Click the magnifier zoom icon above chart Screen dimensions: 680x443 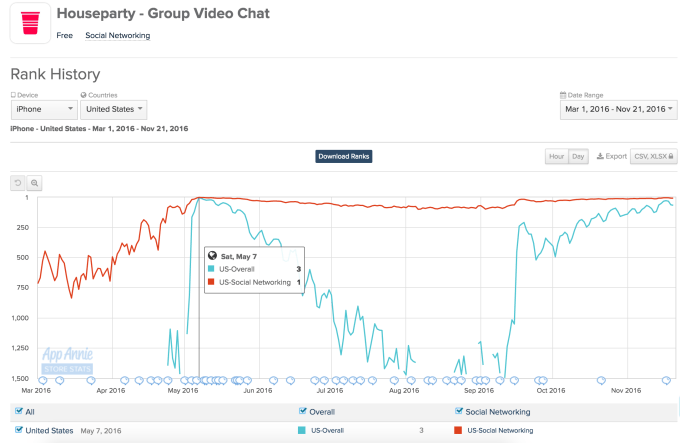point(34,183)
